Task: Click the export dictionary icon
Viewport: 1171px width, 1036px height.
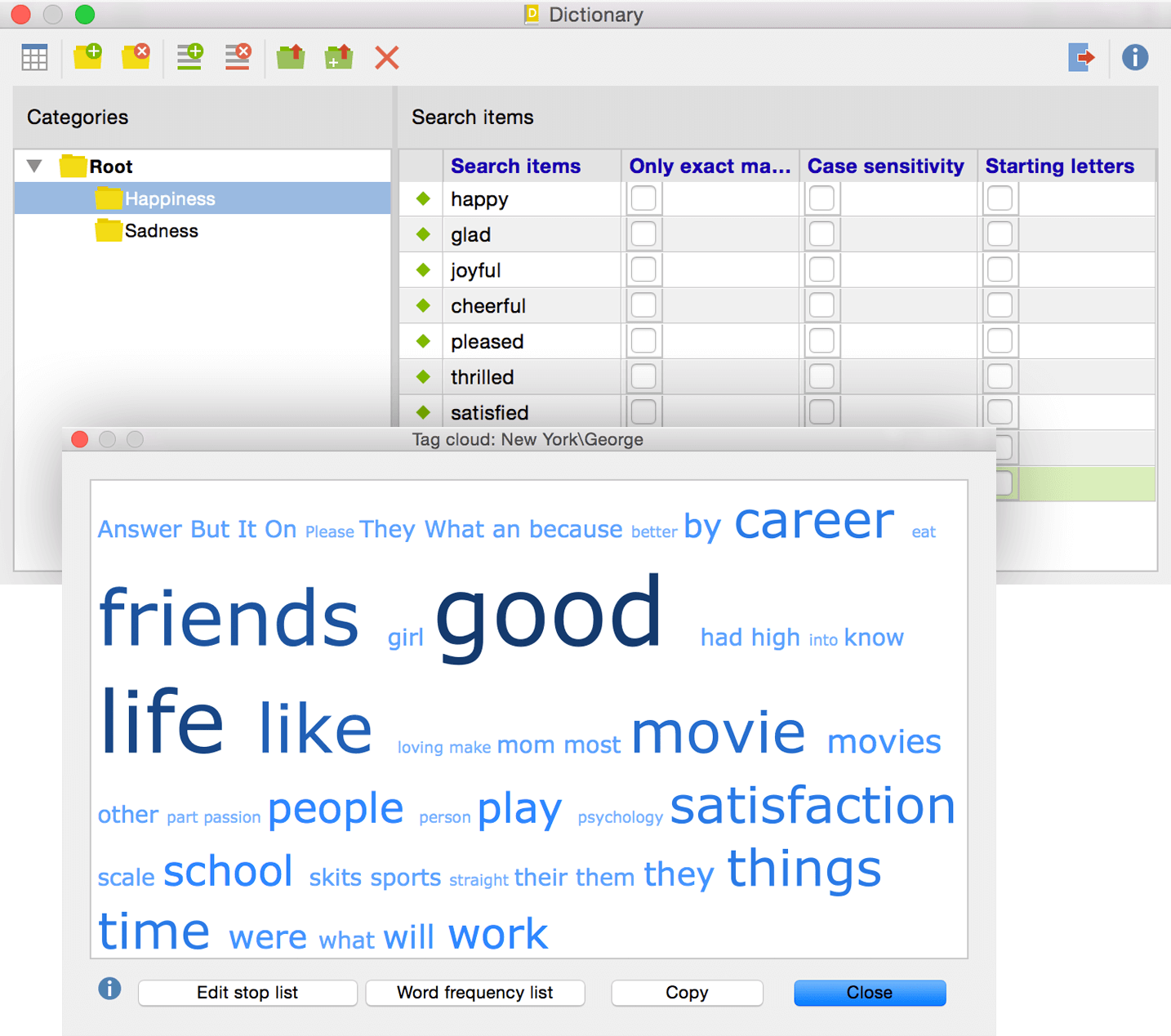Action: pyautogui.click(x=1081, y=57)
